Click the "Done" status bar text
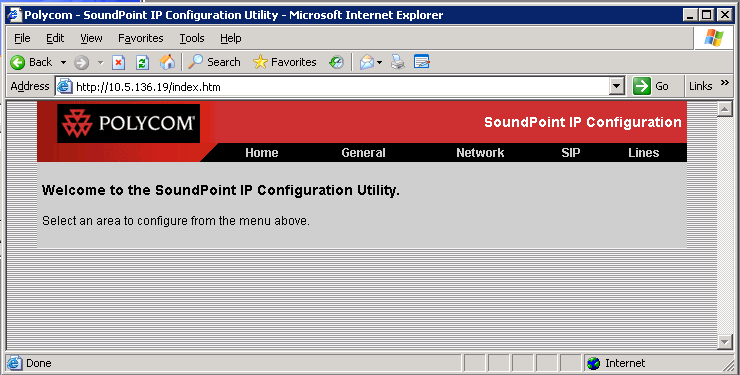740x375 pixels. (x=39, y=363)
